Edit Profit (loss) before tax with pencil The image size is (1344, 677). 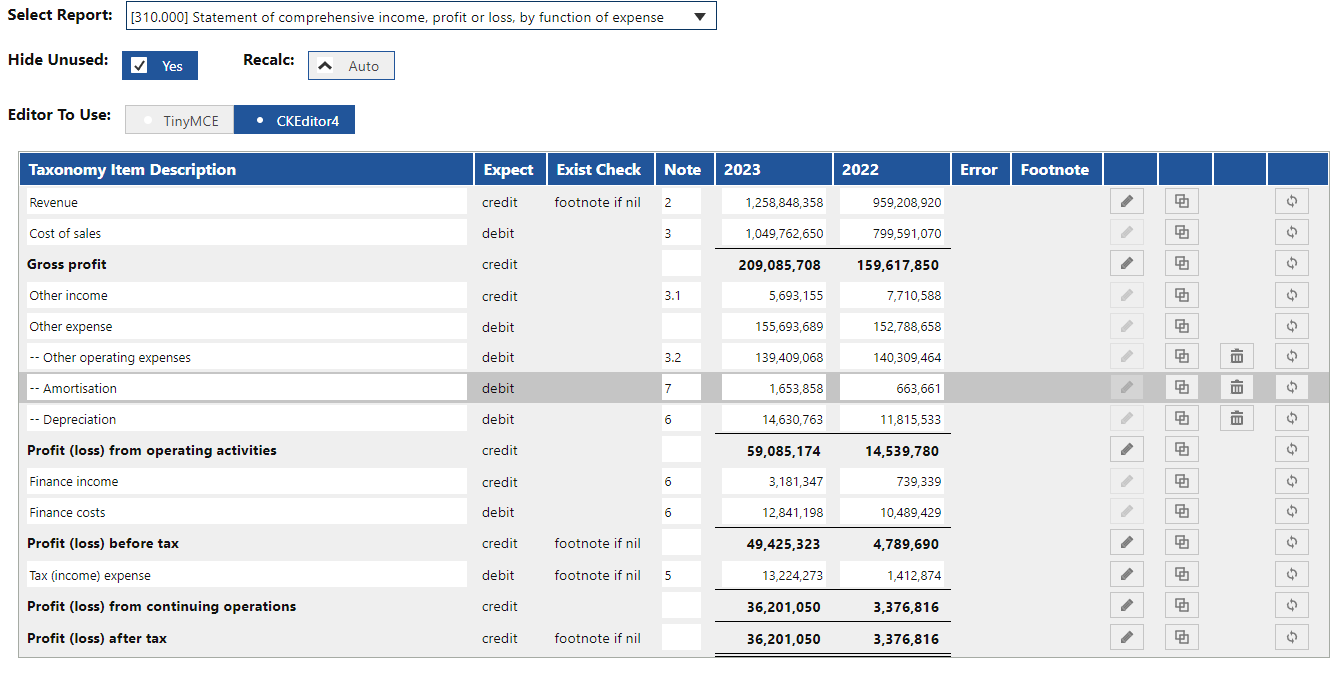click(1126, 543)
